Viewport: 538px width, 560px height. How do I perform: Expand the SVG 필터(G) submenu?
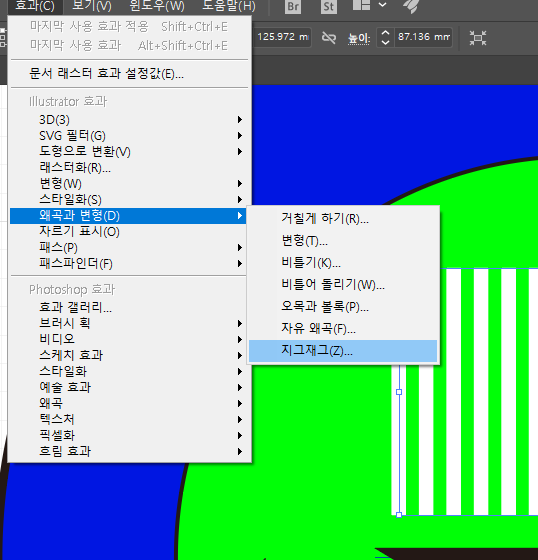click(129, 136)
